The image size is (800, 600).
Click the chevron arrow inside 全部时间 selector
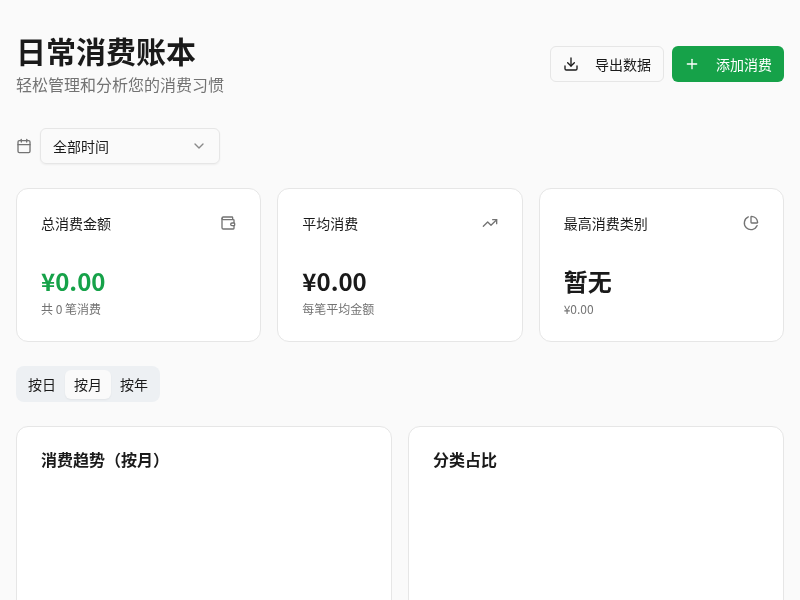[199, 146]
